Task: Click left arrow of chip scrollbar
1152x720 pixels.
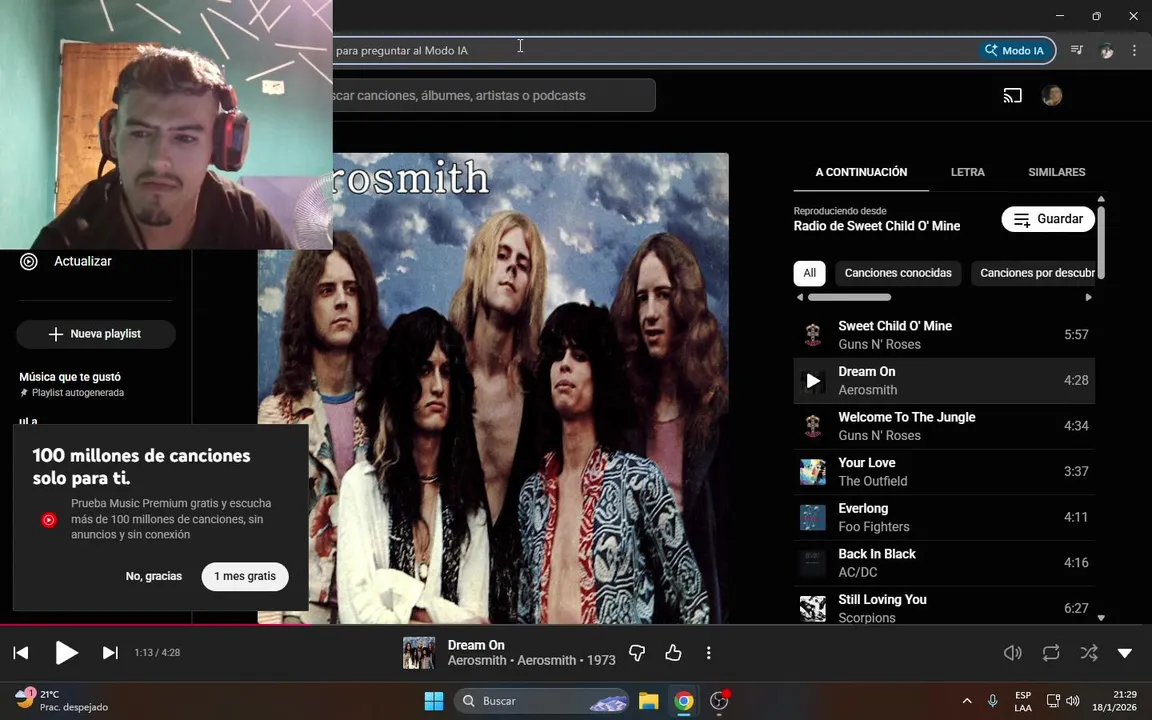Action: click(x=800, y=298)
